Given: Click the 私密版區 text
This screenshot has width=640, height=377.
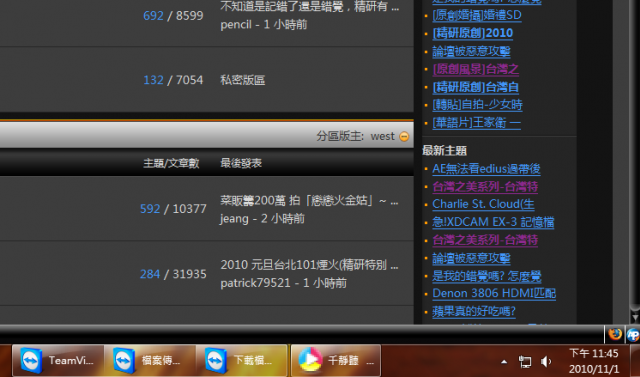Looking at the screenshot, I should coord(243,80).
